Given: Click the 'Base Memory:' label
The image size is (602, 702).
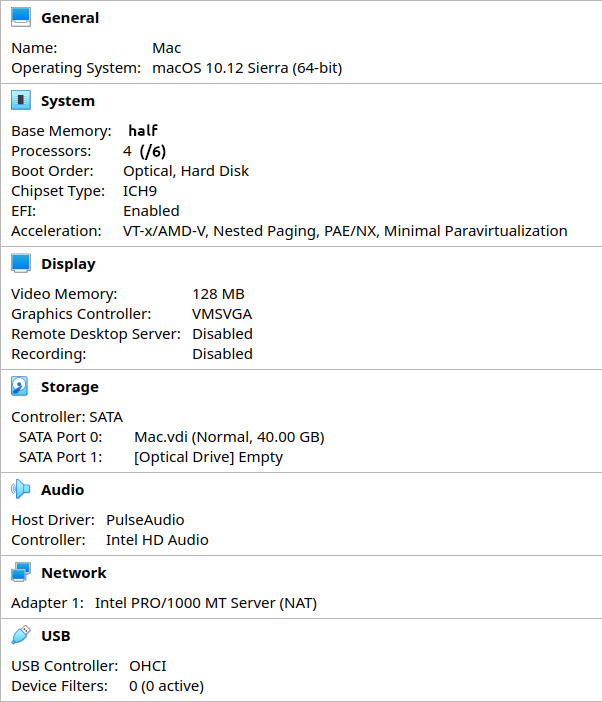Looking at the screenshot, I should click(x=61, y=131).
